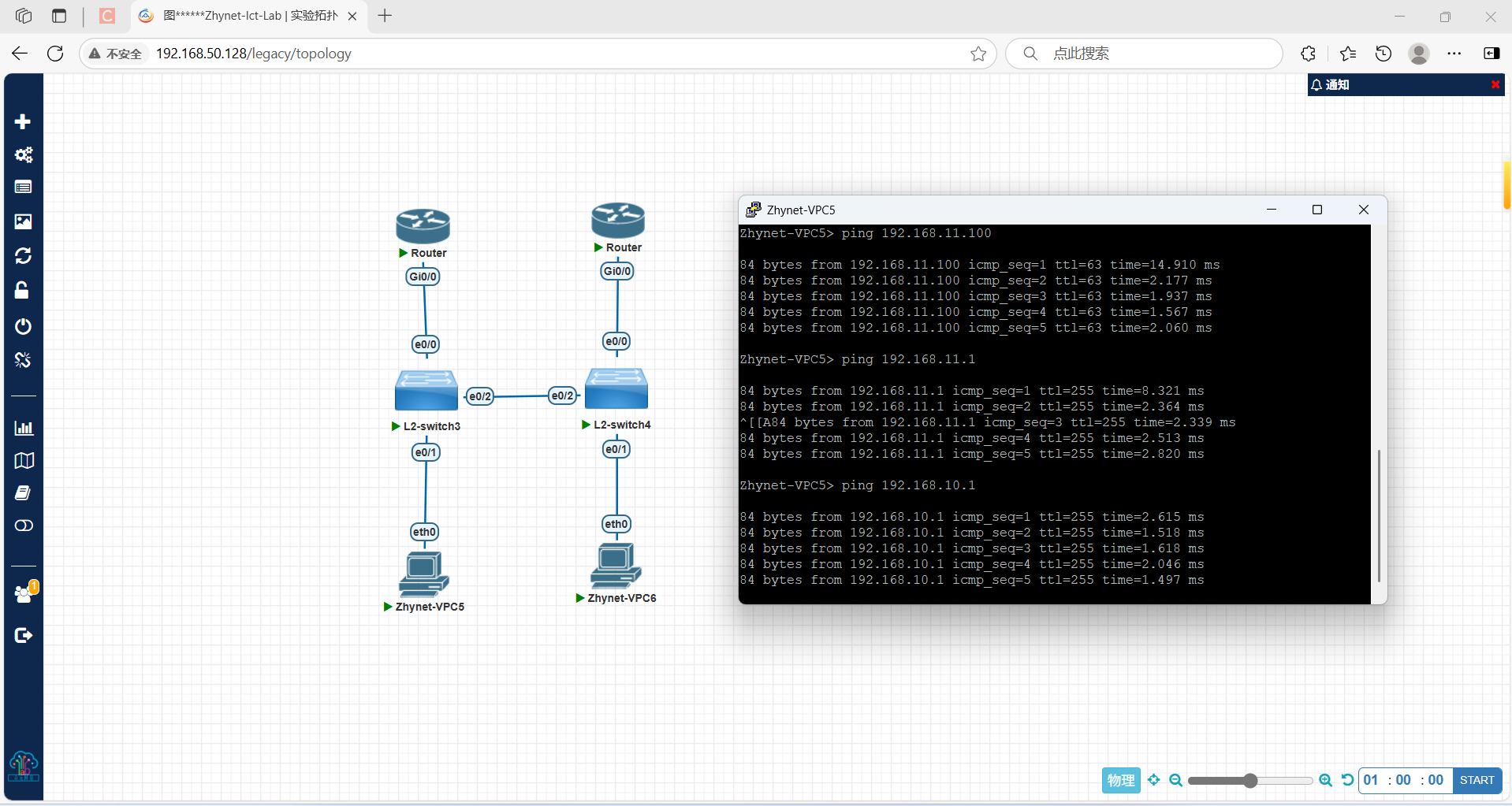
Task: Click the 点此搜索 search box
Action: pos(1144,54)
